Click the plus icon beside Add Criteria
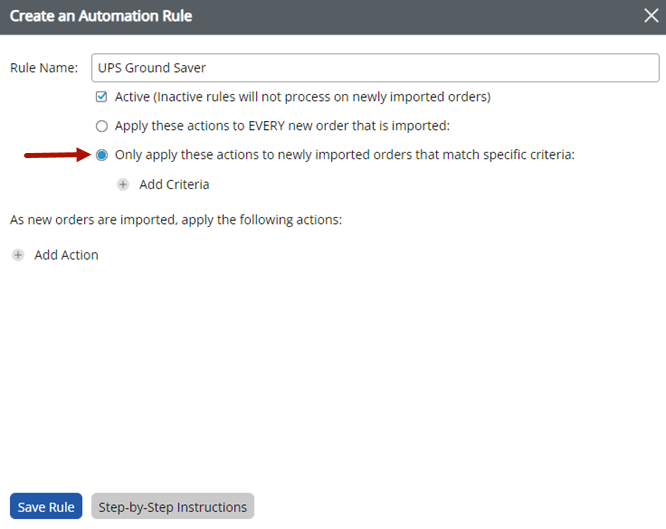Viewport: 666px width, 529px height. [x=123, y=184]
